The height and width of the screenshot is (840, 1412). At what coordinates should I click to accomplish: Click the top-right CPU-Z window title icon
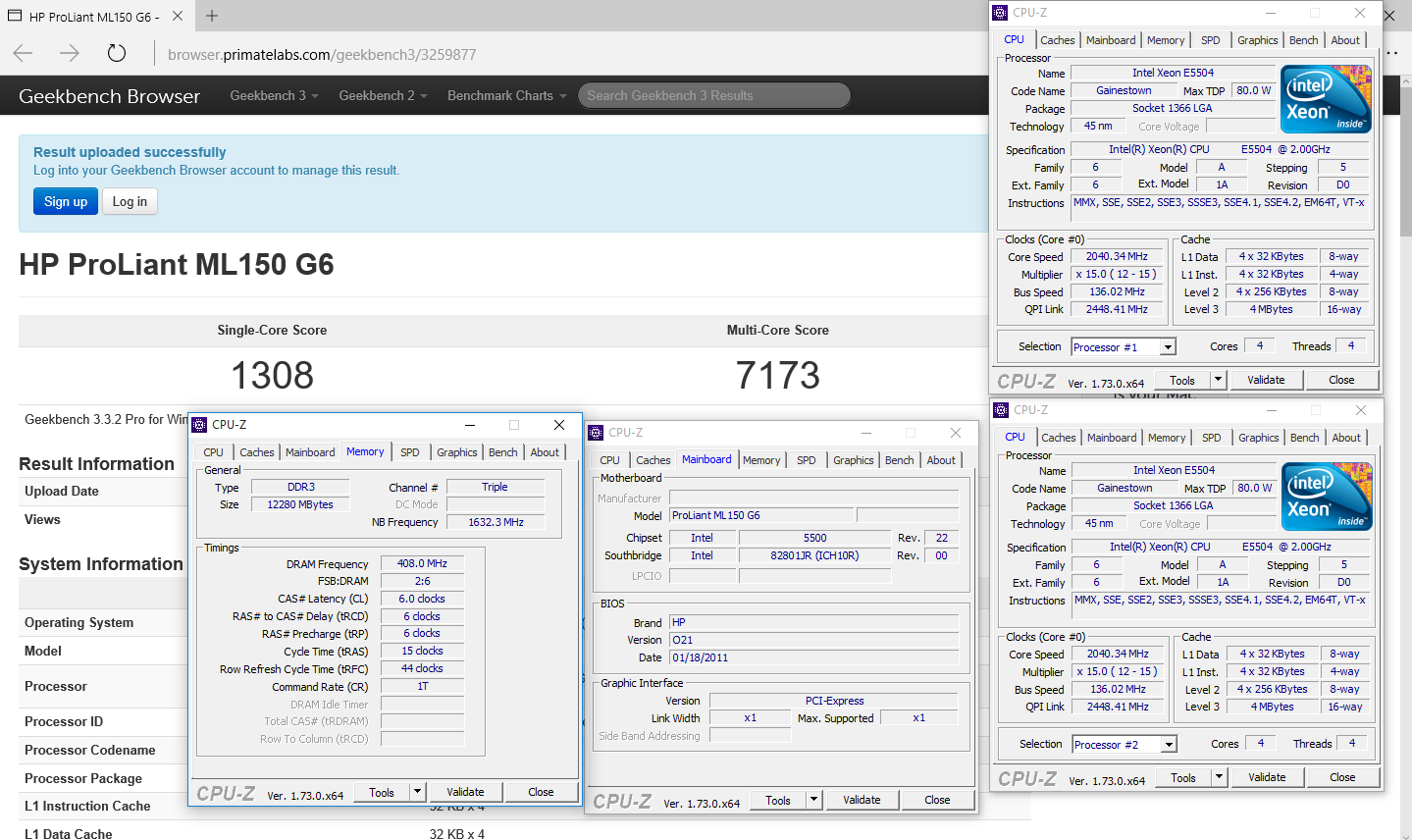pyautogui.click(x=1001, y=13)
